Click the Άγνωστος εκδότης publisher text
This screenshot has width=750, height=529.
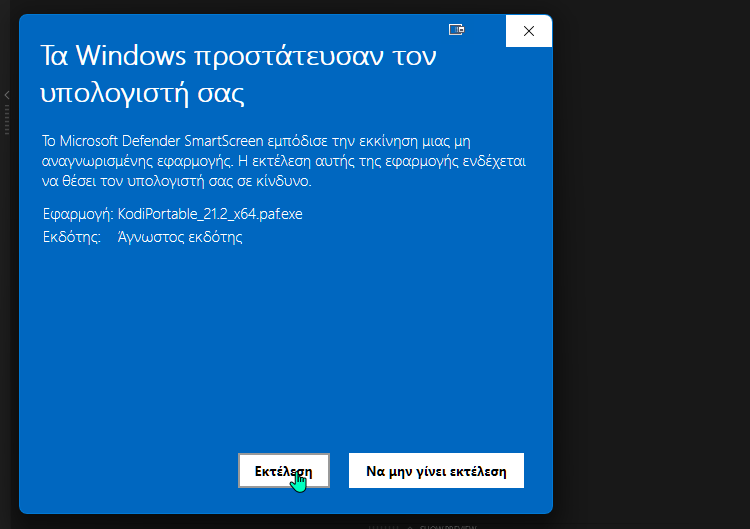pyautogui.click(x=180, y=237)
